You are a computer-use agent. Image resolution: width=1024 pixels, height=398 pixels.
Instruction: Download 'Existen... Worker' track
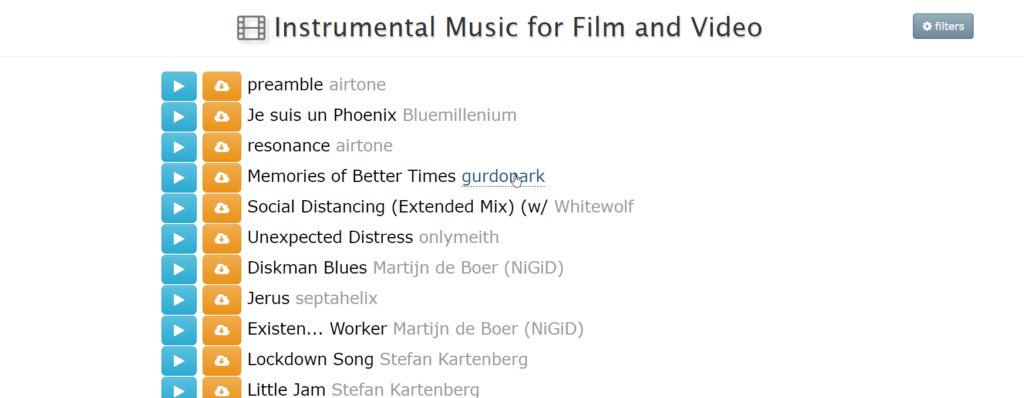[221, 330]
